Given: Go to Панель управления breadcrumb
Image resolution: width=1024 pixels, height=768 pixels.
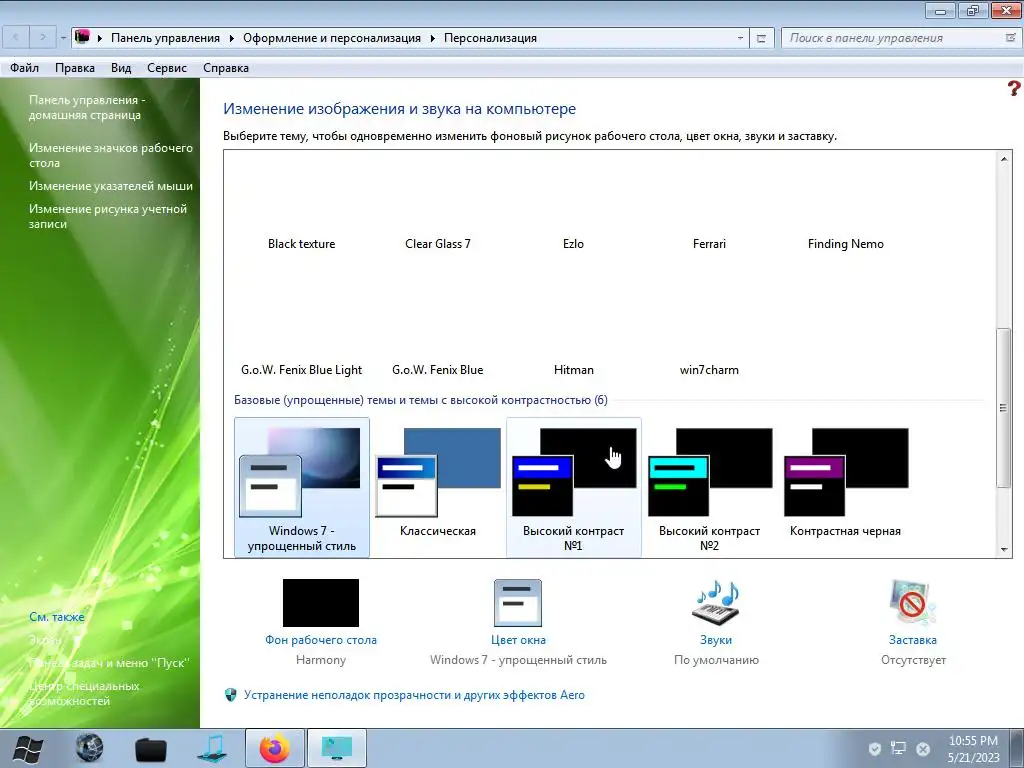Looking at the screenshot, I should click(165, 38).
